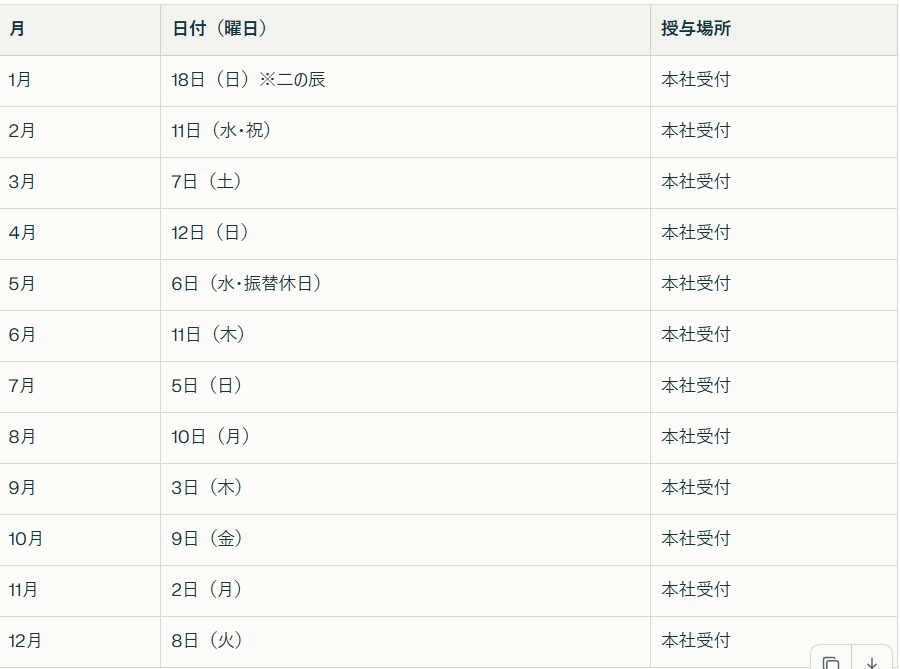Click the 授与場所 column header
900x669 pixels.
696,29
